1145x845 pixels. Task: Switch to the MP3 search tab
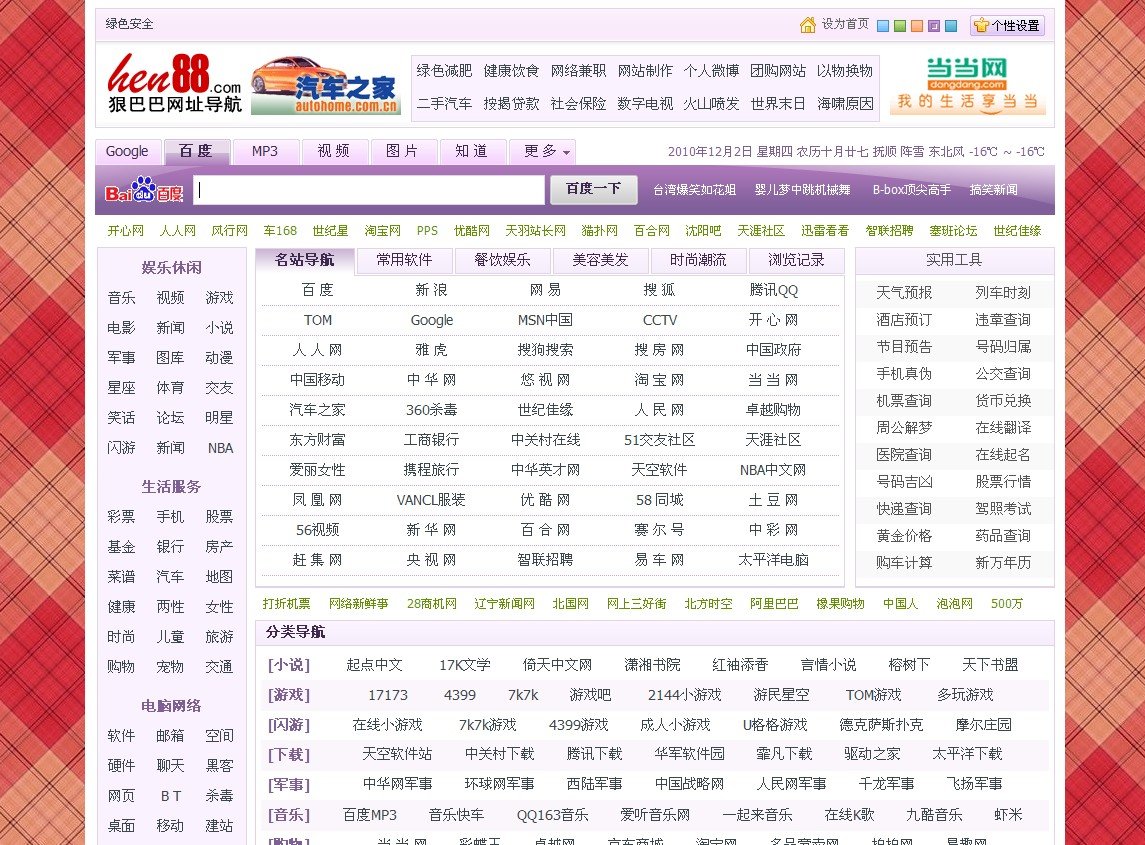coord(264,151)
